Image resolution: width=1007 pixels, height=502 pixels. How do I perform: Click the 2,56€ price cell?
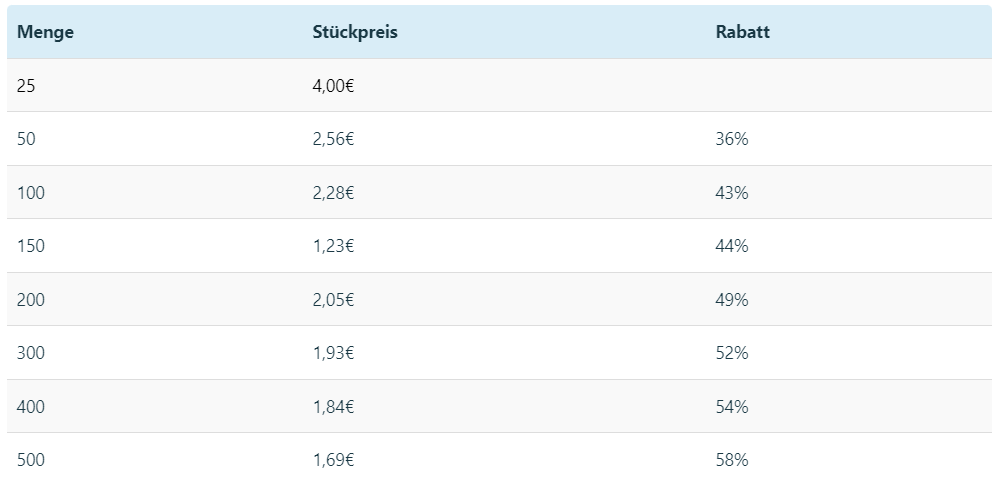coord(333,139)
